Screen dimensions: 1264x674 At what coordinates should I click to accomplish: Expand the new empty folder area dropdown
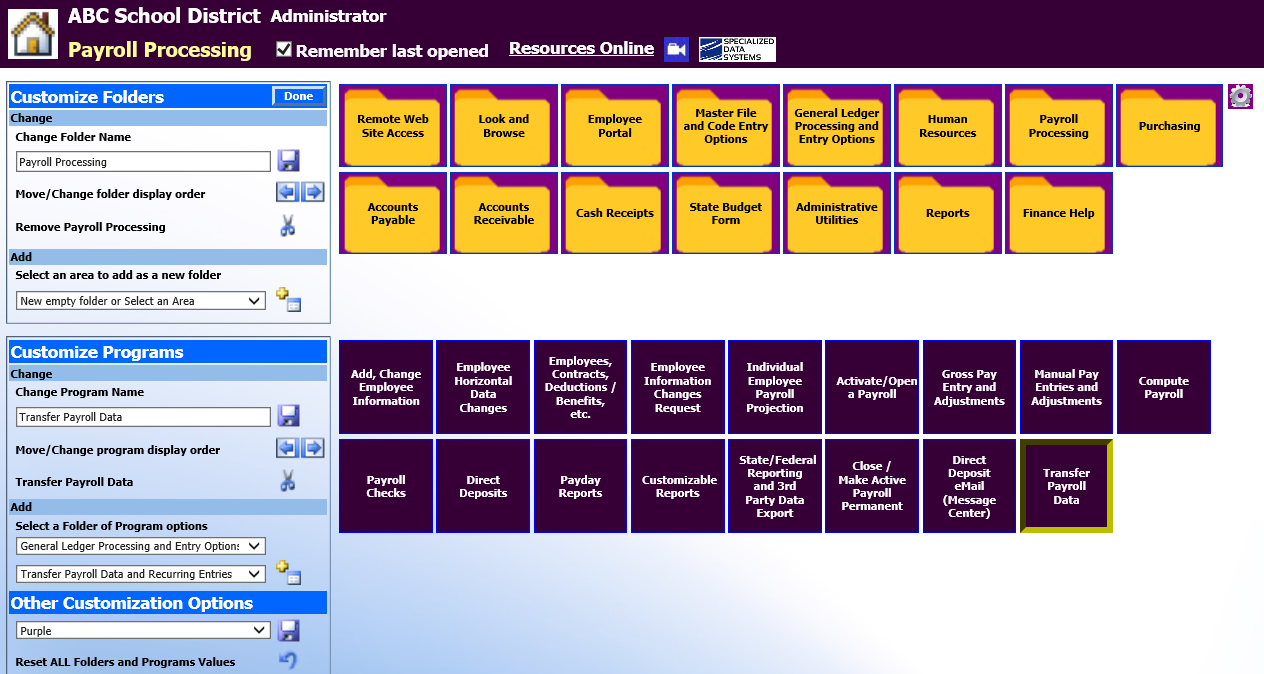tap(141, 301)
